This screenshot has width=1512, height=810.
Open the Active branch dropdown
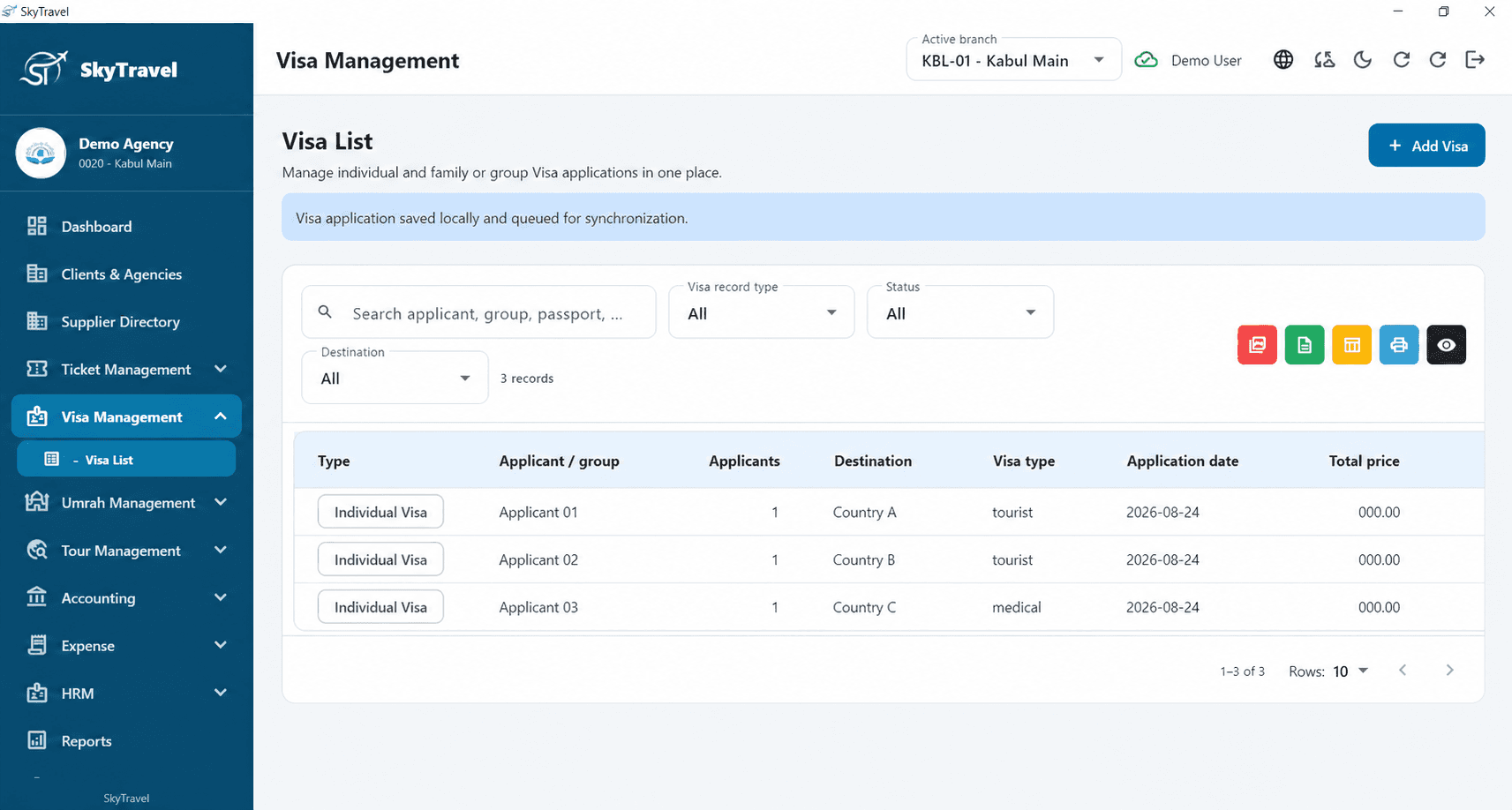click(x=1013, y=60)
